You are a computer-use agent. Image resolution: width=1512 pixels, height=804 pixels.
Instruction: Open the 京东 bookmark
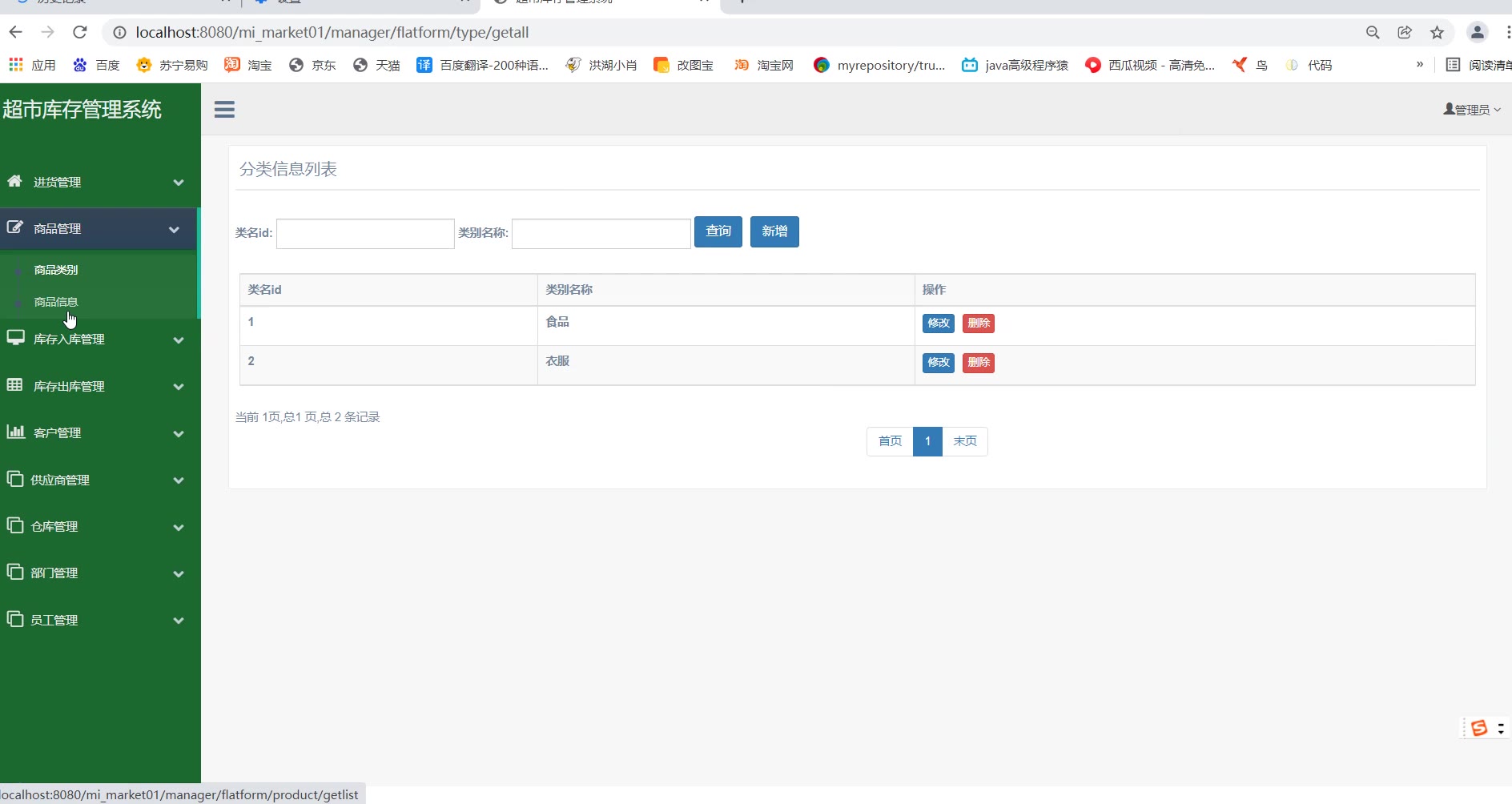tap(312, 65)
